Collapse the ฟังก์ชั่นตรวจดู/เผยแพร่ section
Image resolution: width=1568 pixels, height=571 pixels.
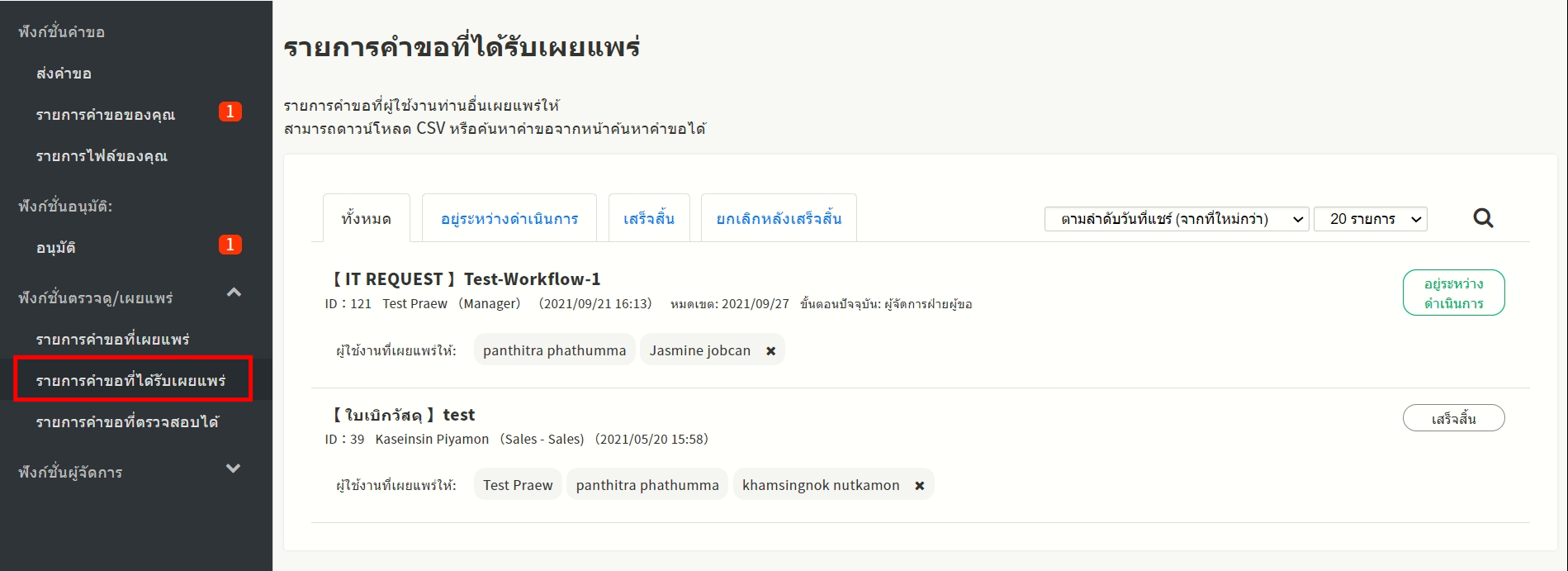click(x=234, y=293)
